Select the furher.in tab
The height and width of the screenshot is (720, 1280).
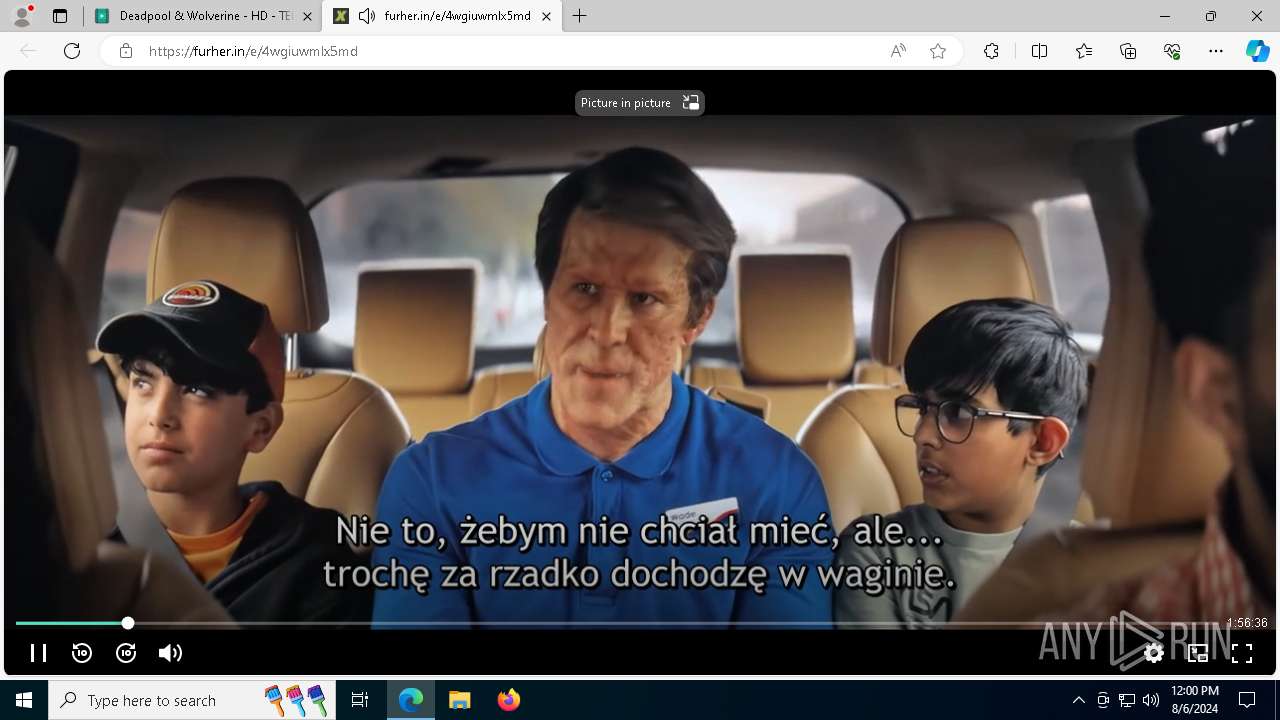click(x=443, y=16)
